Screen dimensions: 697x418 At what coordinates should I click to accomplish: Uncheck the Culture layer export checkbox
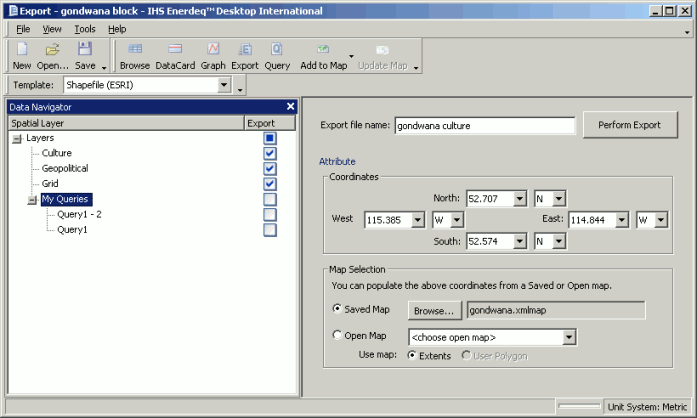pos(270,153)
